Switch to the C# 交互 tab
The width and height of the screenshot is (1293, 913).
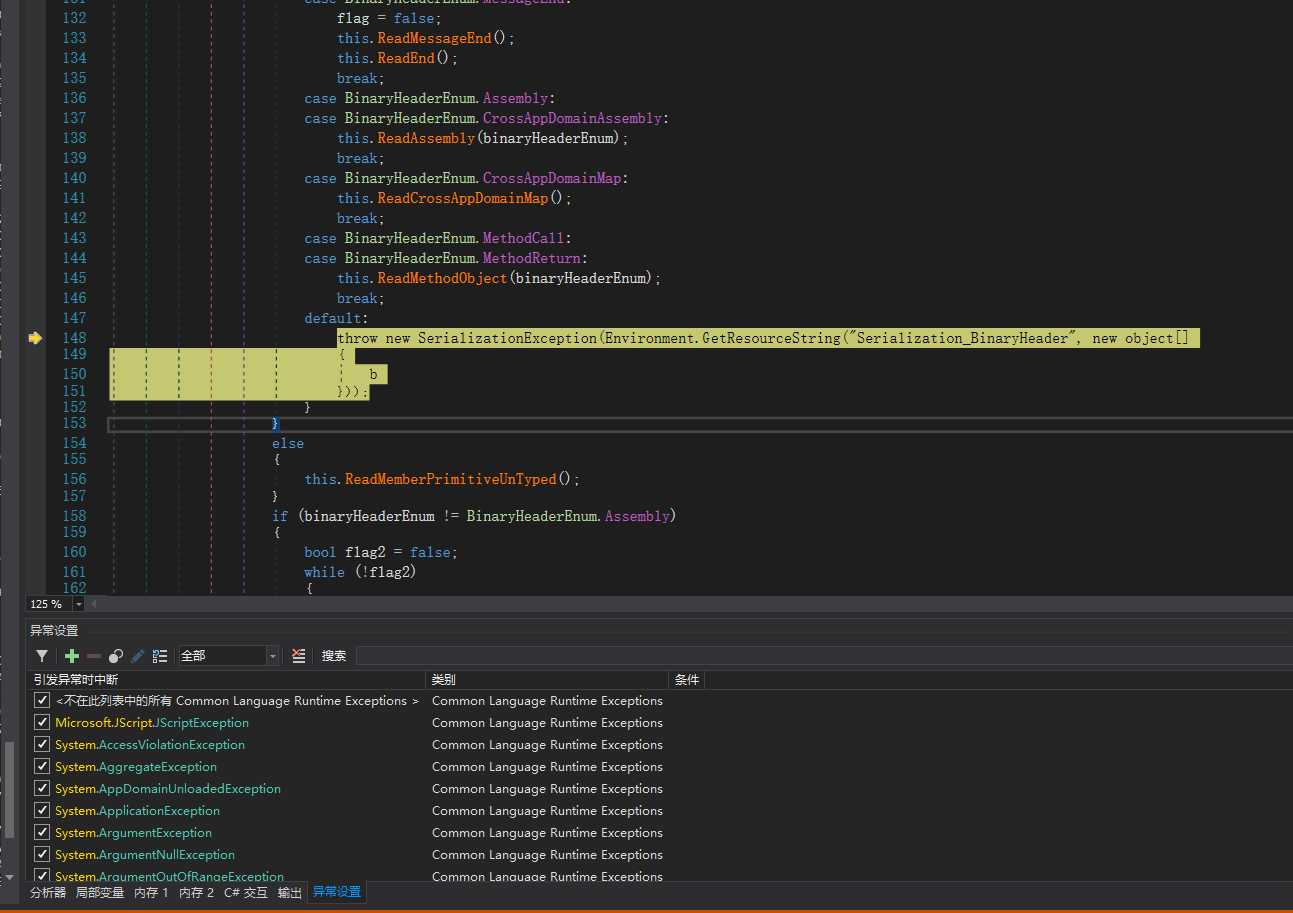[x=246, y=892]
